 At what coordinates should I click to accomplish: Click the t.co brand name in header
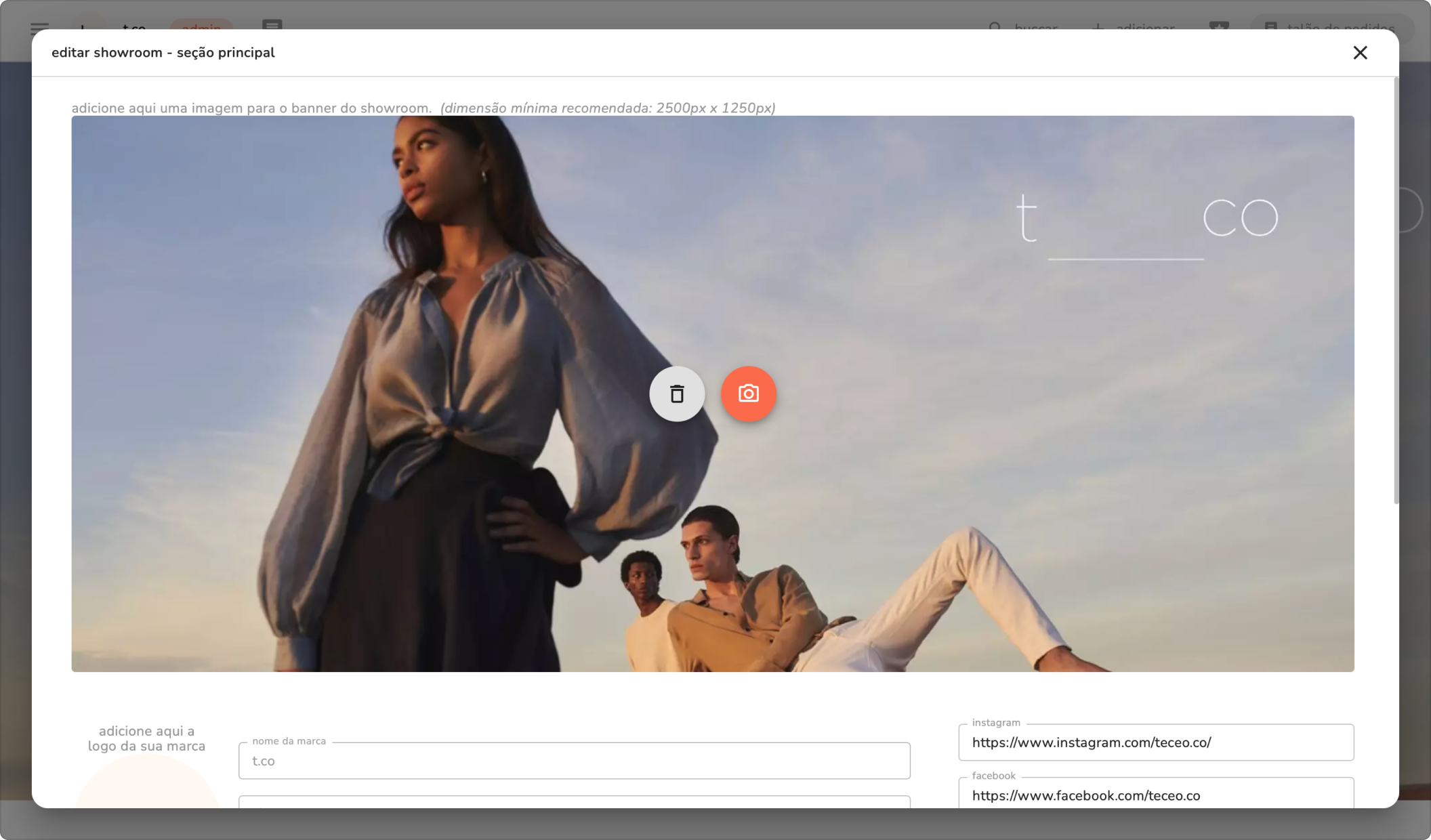(x=133, y=26)
